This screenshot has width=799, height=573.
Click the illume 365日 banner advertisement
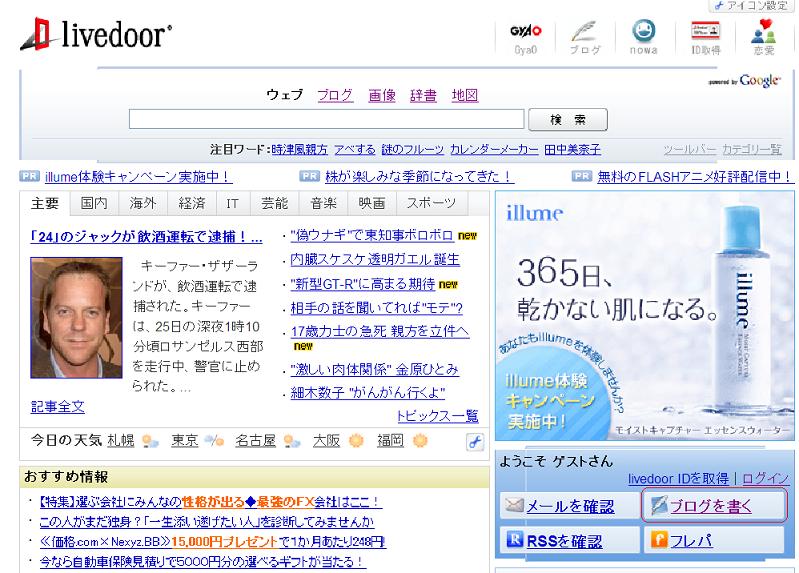pyautogui.click(x=645, y=316)
